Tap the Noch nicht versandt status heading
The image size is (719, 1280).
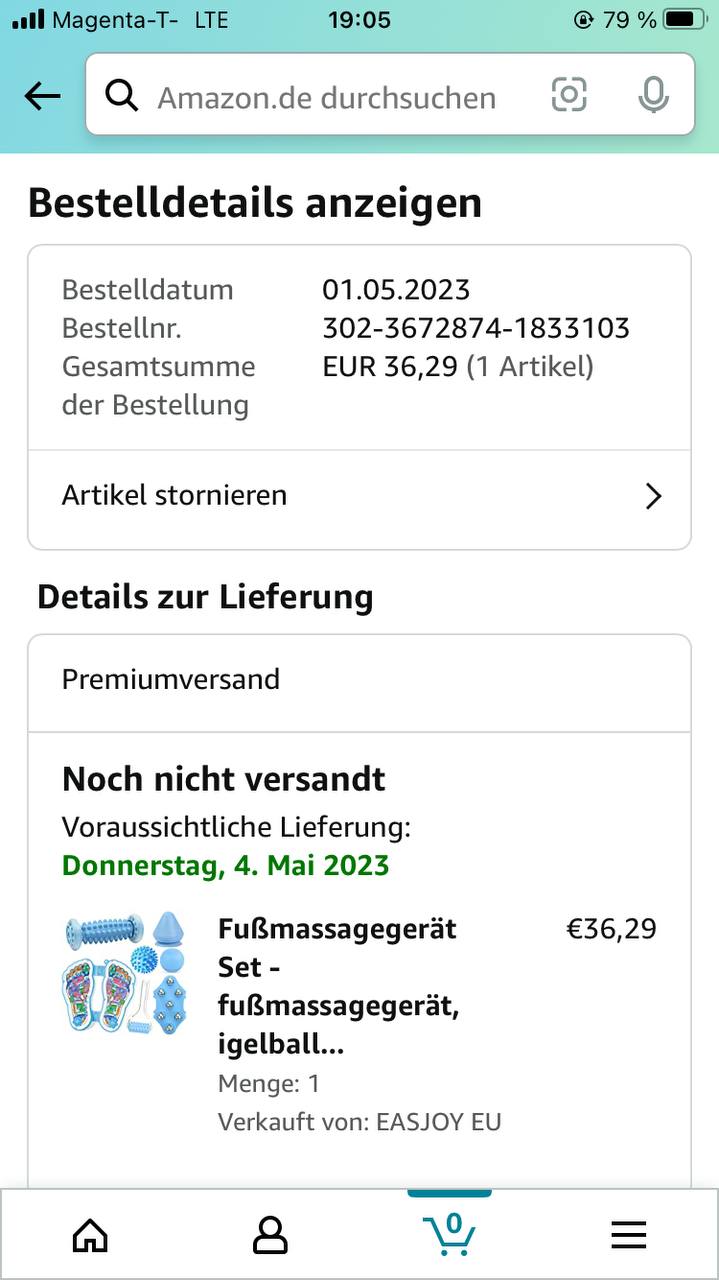point(224,779)
